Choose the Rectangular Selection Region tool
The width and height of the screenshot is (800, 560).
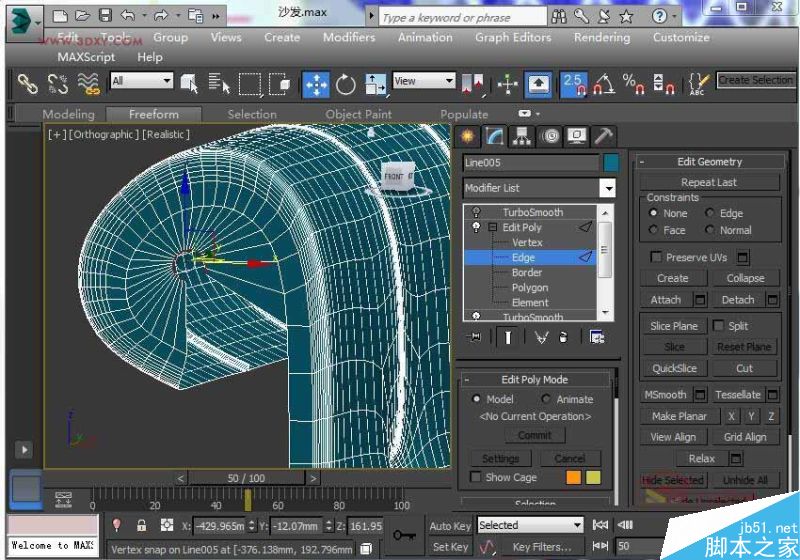[250, 84]
